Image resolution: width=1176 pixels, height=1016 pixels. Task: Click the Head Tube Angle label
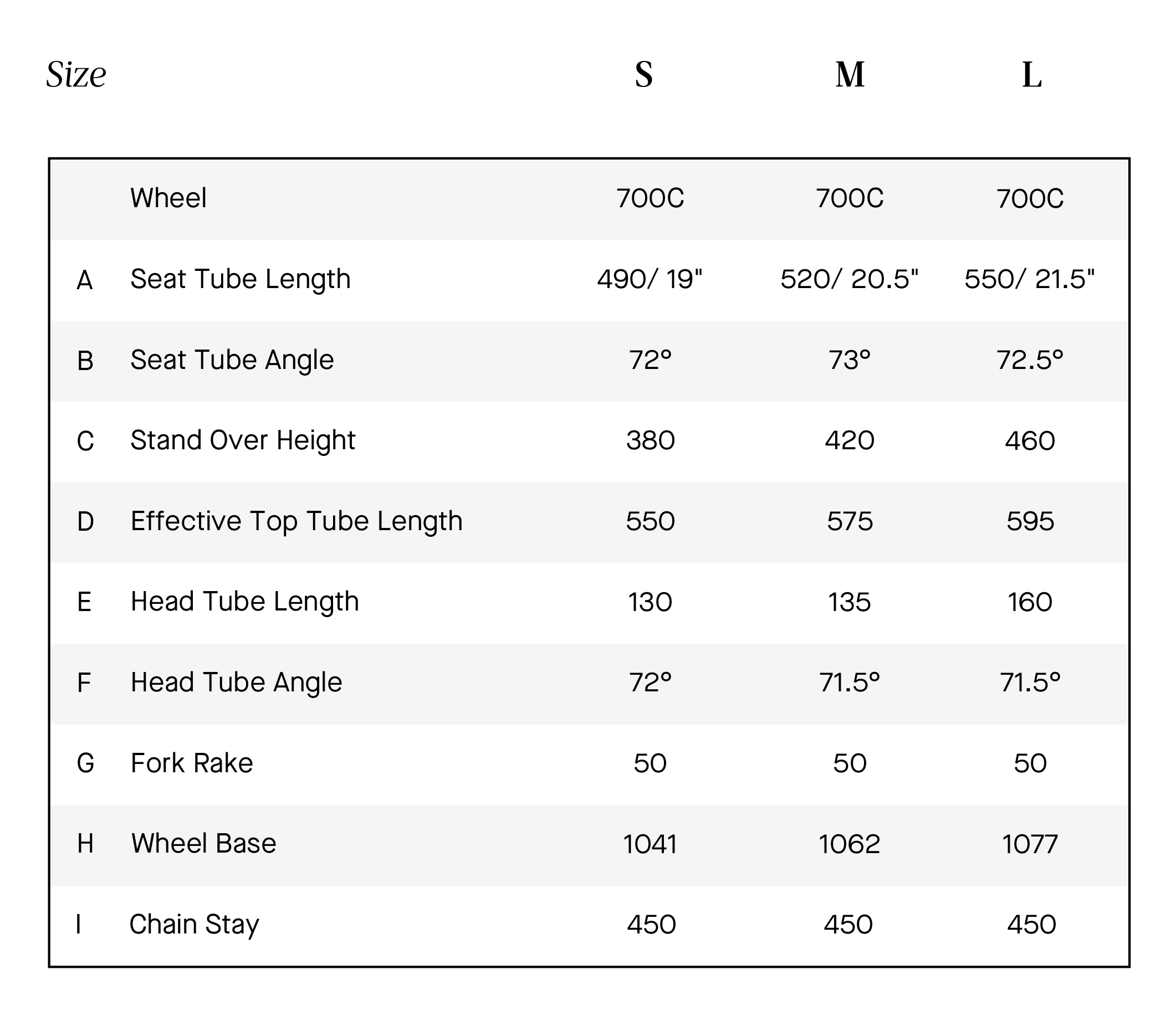236,683
